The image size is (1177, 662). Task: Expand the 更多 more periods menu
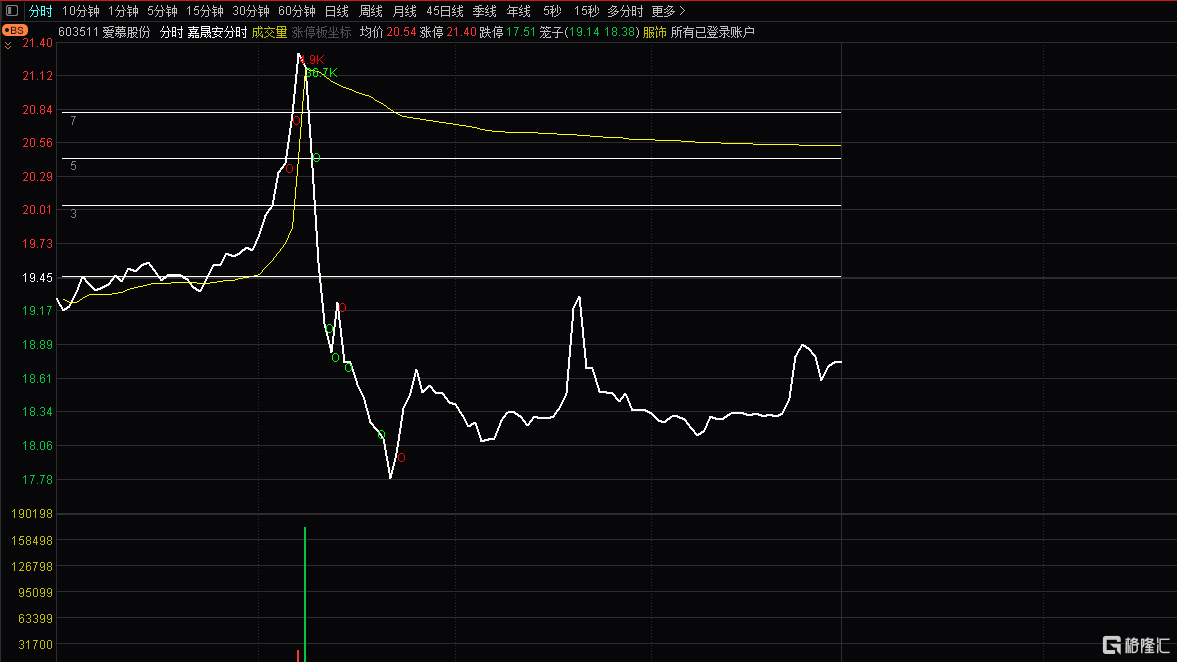coord(668,11)
